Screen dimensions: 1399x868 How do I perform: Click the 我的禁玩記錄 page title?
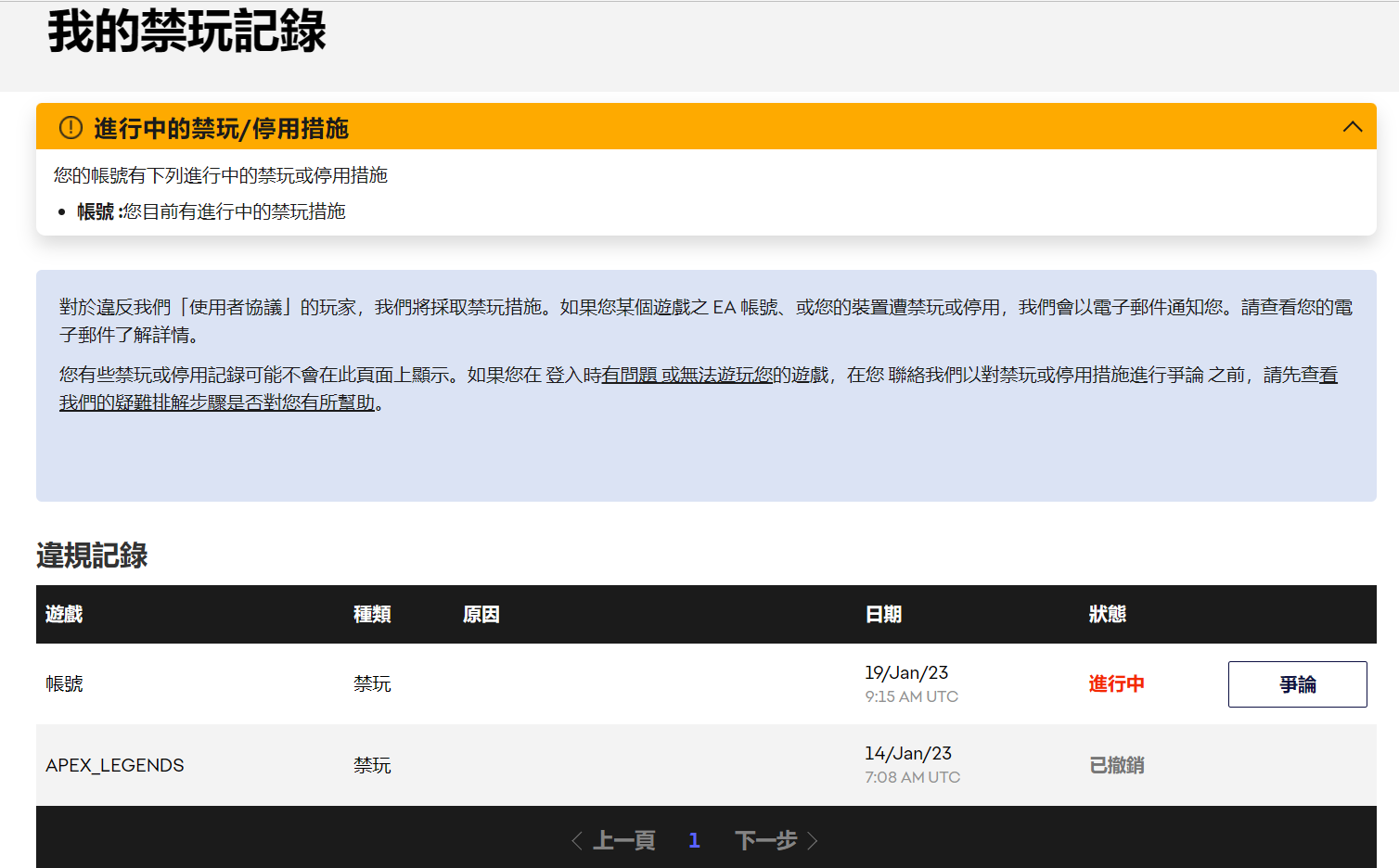pyautogui.click(x=186, y=31)
